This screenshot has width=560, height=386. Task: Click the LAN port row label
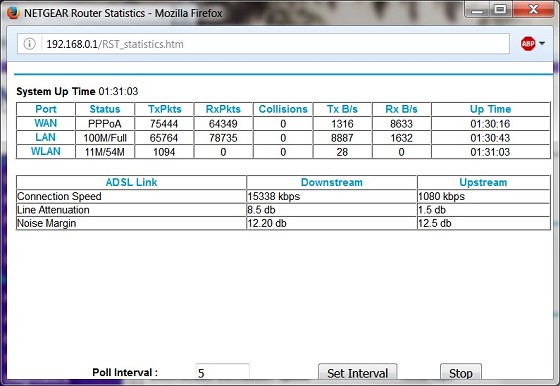pos(45,137)
